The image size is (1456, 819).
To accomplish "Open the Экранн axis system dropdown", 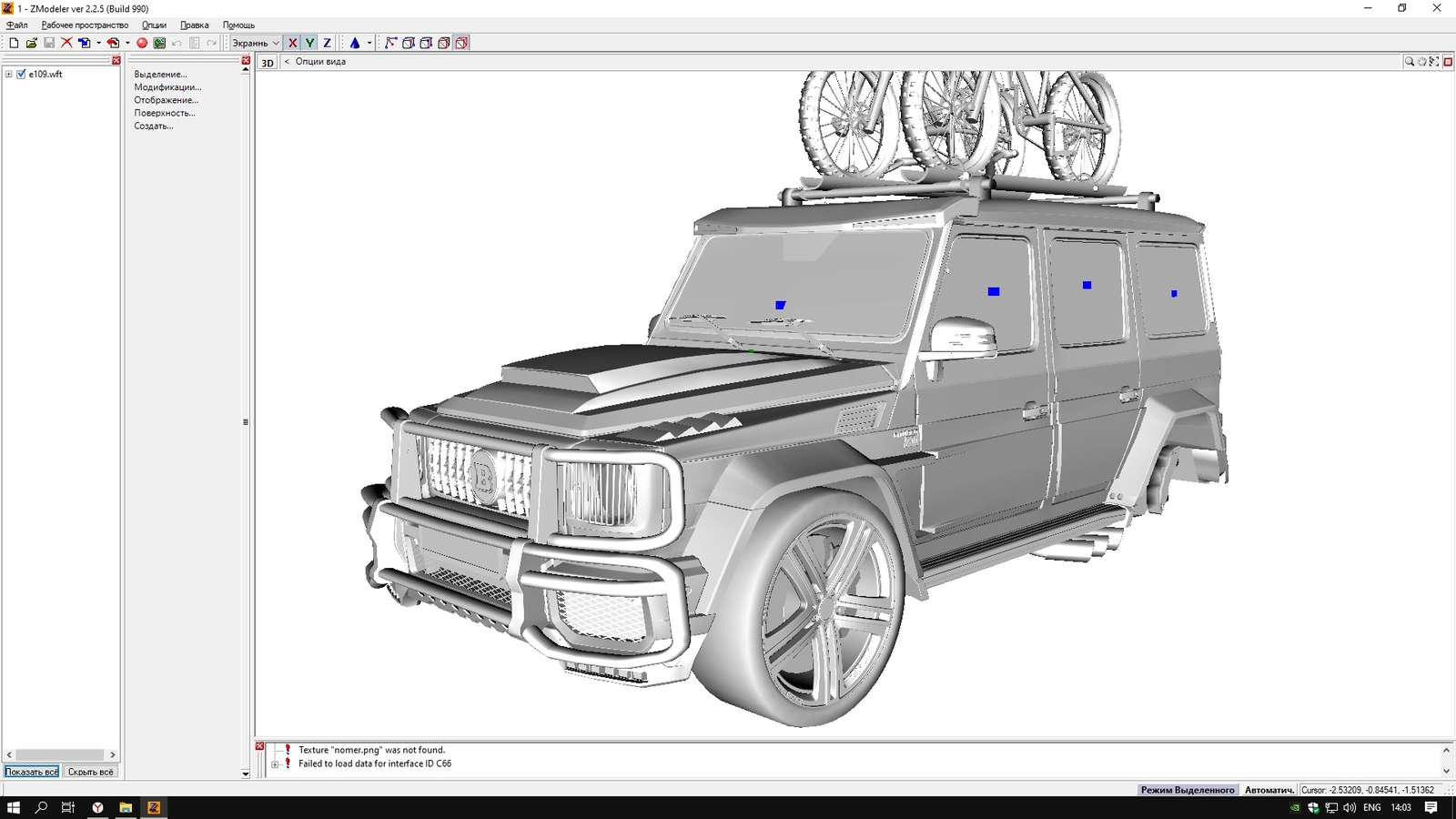I will click(255, 43).
